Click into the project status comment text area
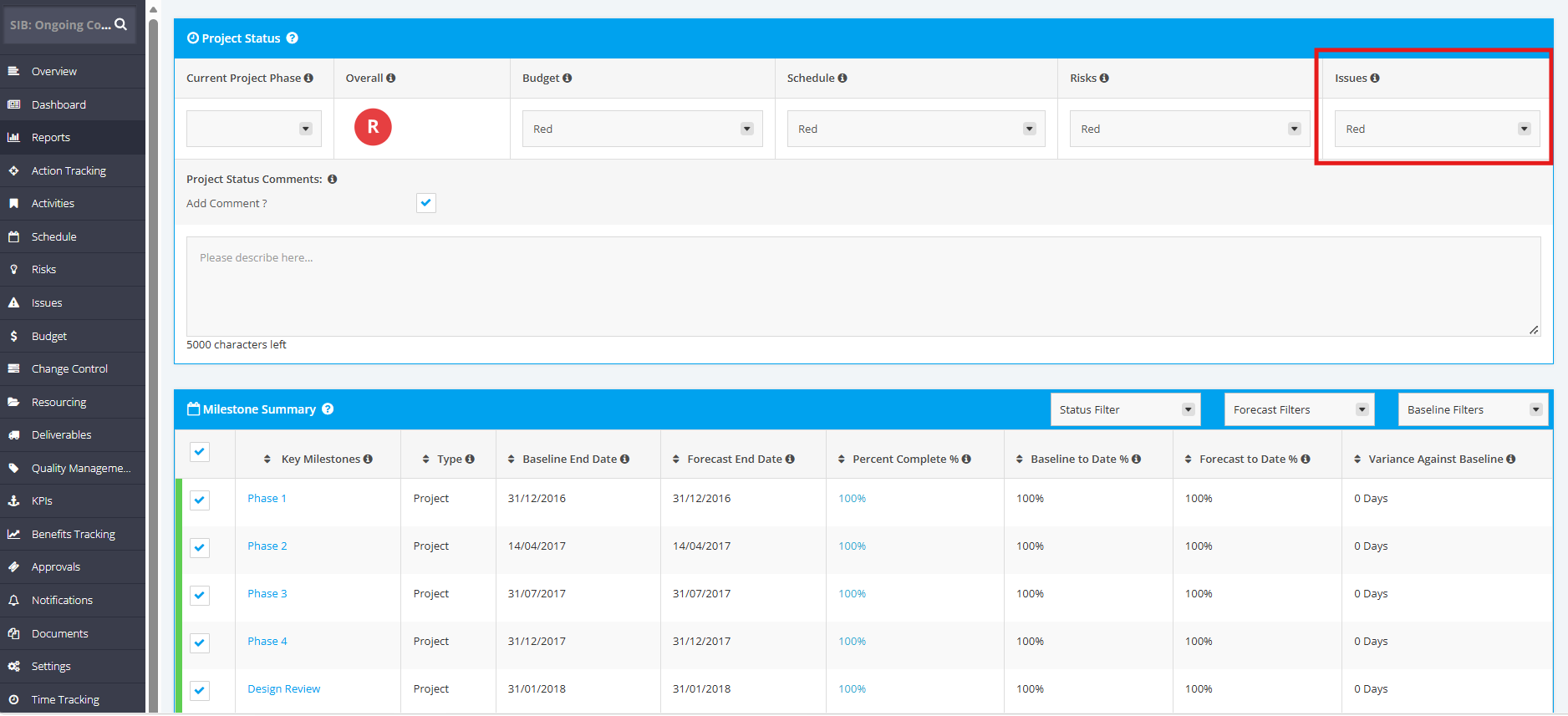 point(863,287)
